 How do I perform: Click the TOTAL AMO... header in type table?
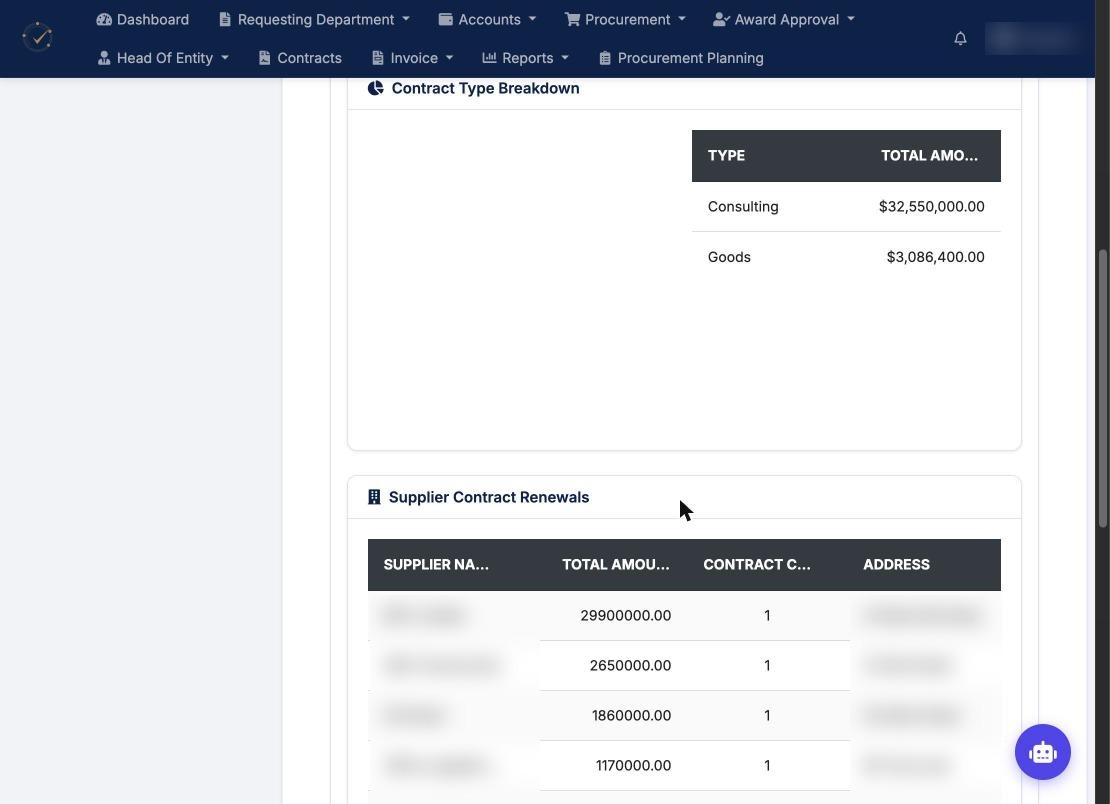pyautogui.click(x=929, y=156)
